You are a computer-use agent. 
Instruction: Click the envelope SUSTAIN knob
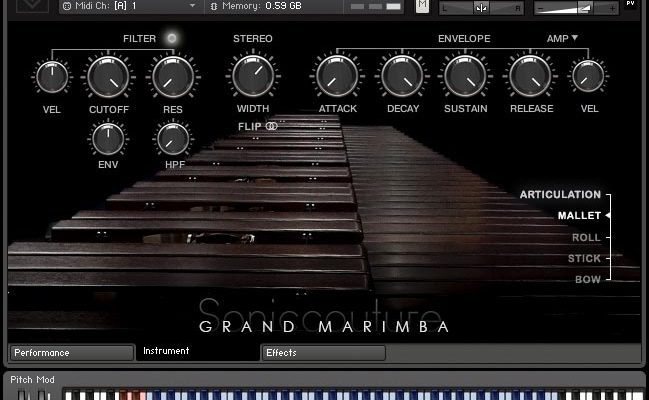(x=466, y=75)
